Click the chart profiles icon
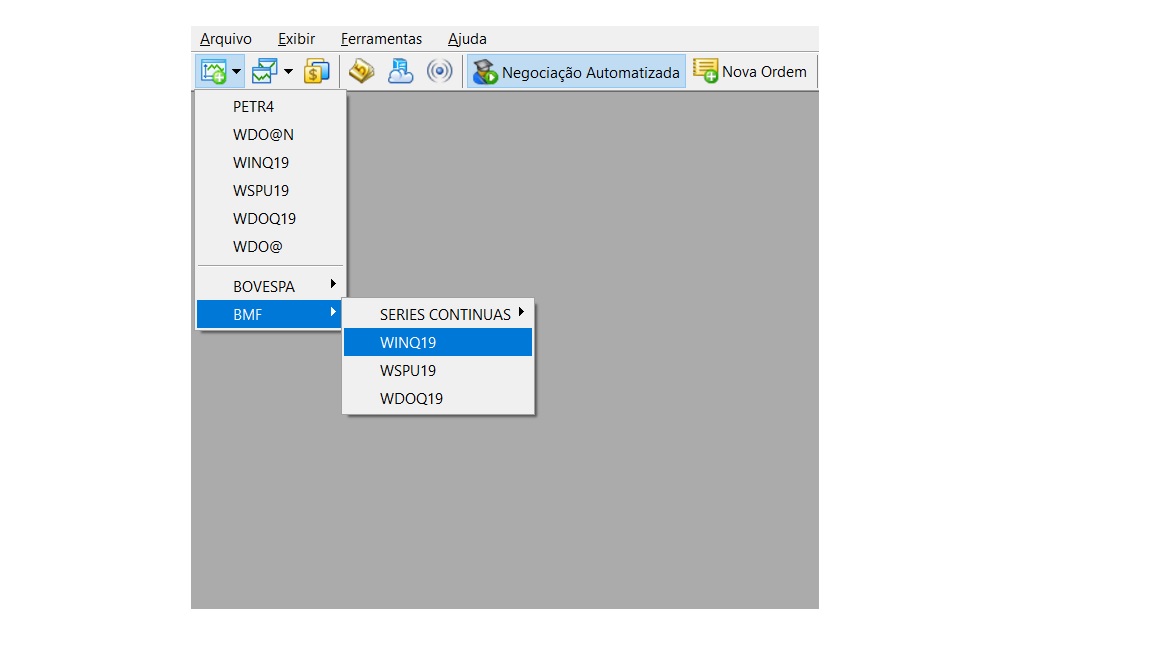Screen dimensions: 1152x648 pyautogui.click(x=264, y=72)
